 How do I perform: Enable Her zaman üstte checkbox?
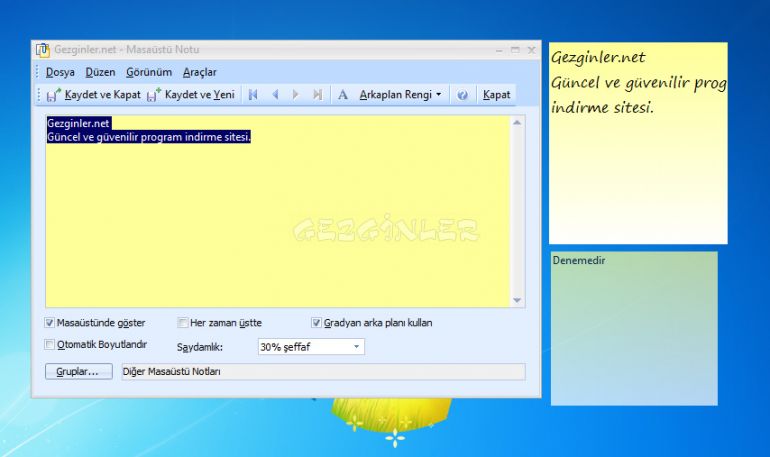coord(182,323)
